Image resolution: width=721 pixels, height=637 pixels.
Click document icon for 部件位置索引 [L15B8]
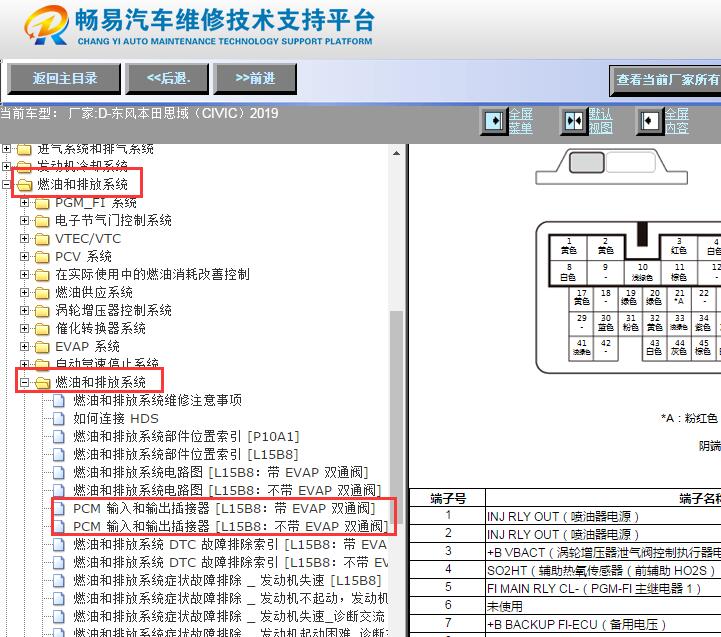pos(59,454)
